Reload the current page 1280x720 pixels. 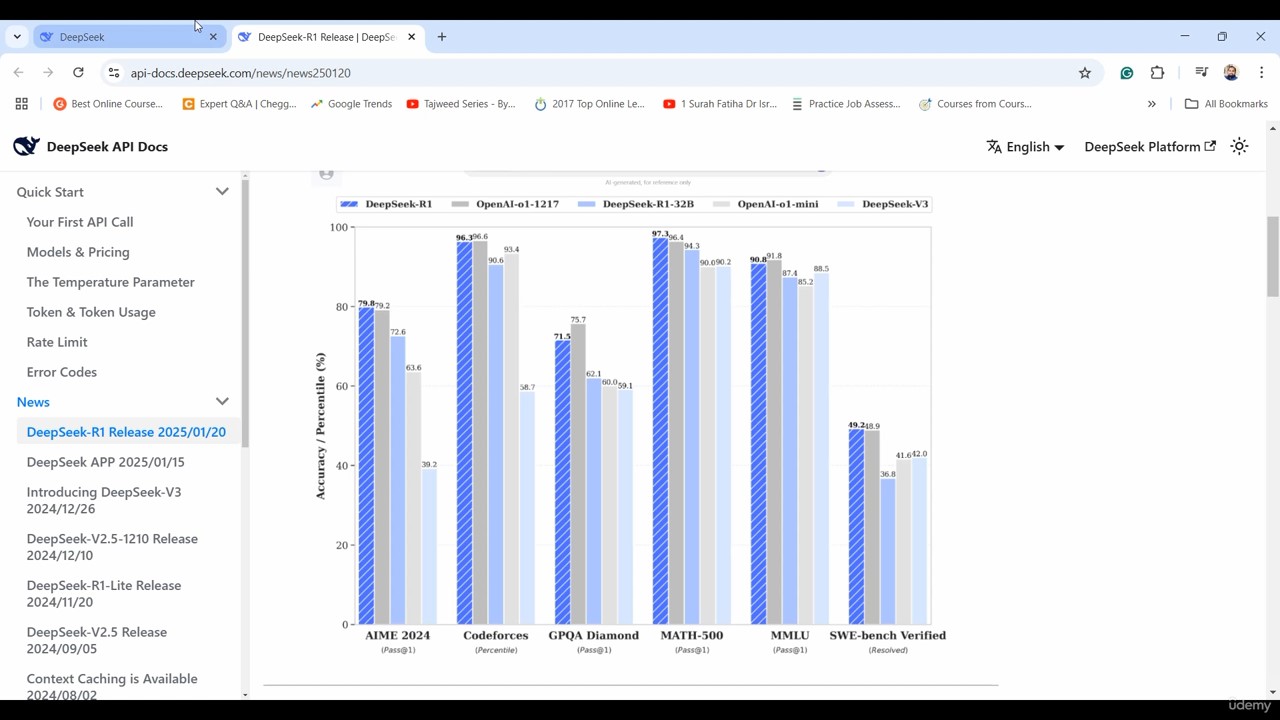pyautogui.click(x=78, y=73)
